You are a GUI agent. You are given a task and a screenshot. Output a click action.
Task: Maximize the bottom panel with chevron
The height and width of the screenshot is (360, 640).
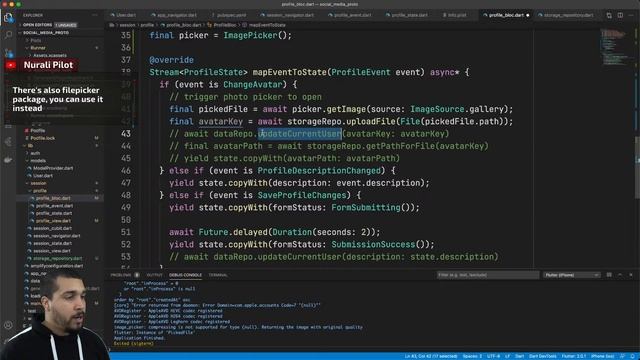point(620,275)
